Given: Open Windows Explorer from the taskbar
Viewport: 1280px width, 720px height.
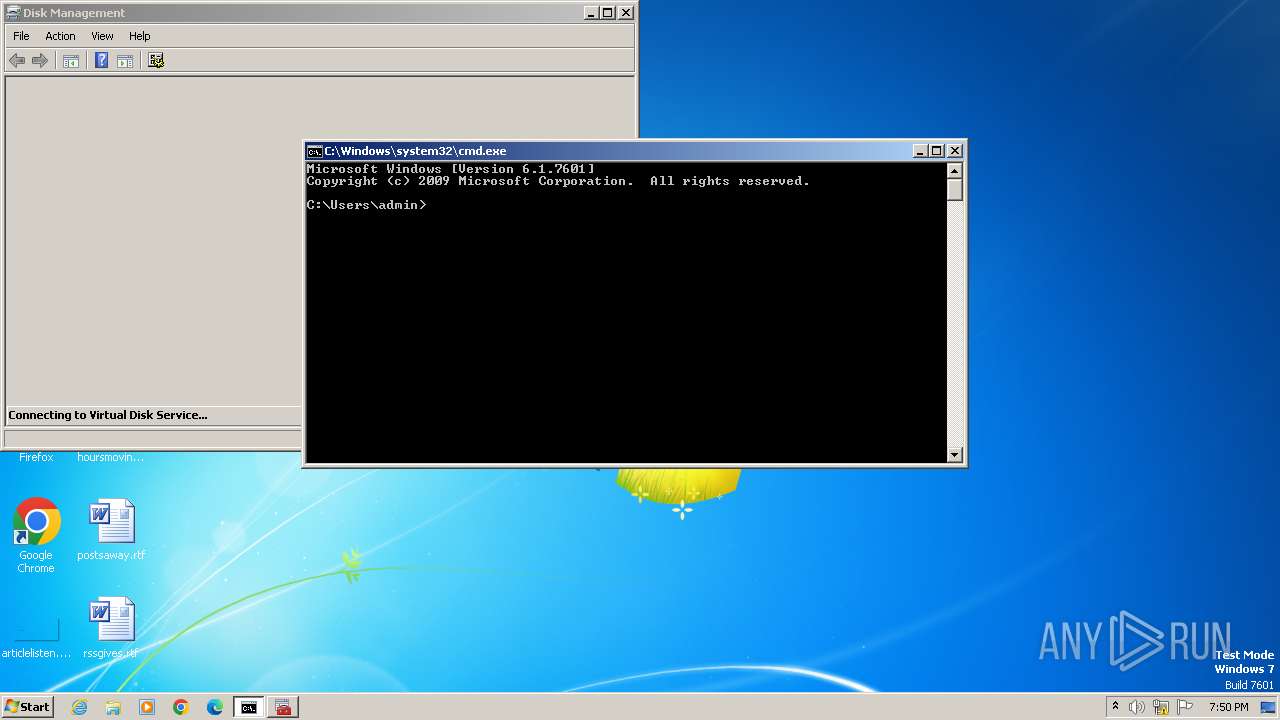Looking at the screenshot, I should click(x=113, y=707).
